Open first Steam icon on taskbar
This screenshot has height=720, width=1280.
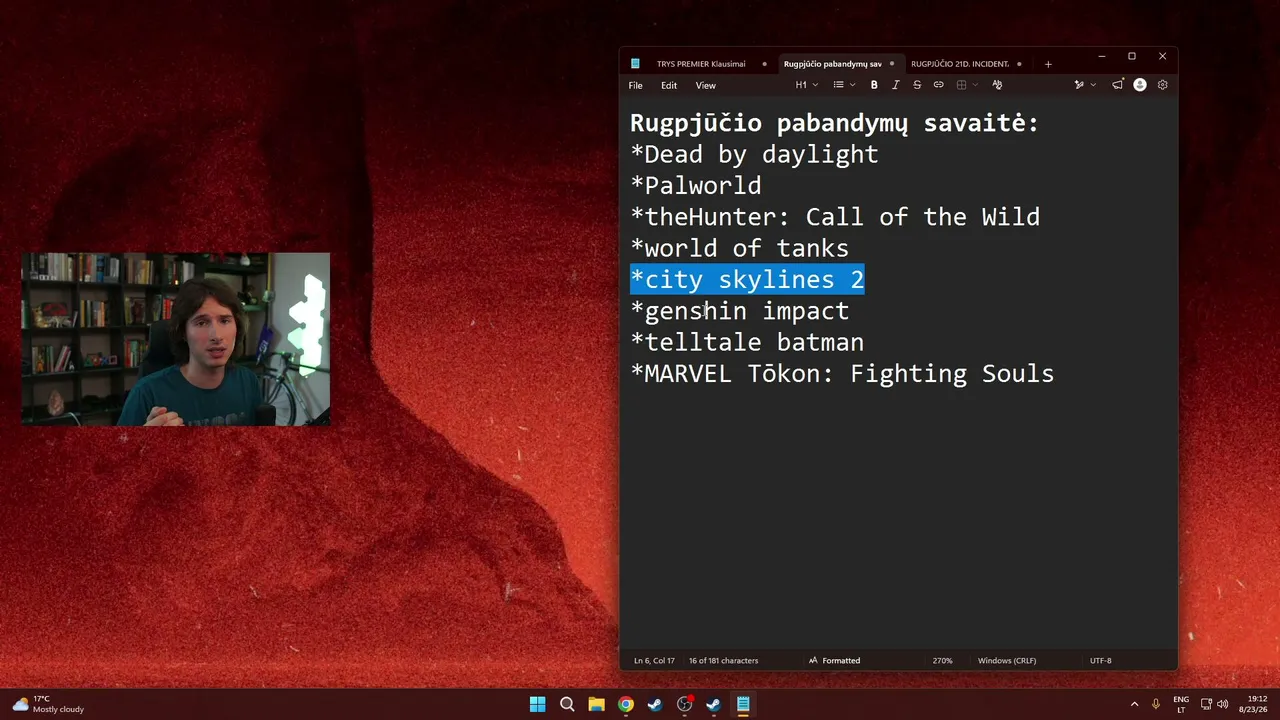click(x=655, y=704)
